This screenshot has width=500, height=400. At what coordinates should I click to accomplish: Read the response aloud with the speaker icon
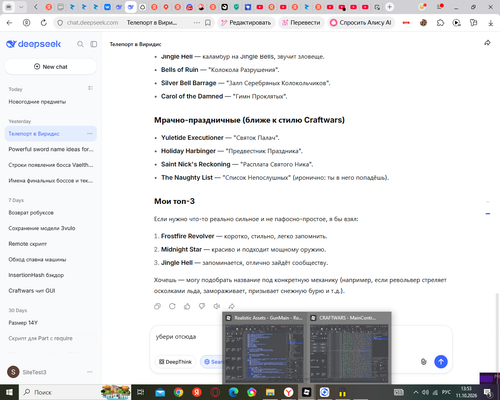(217, 306)
